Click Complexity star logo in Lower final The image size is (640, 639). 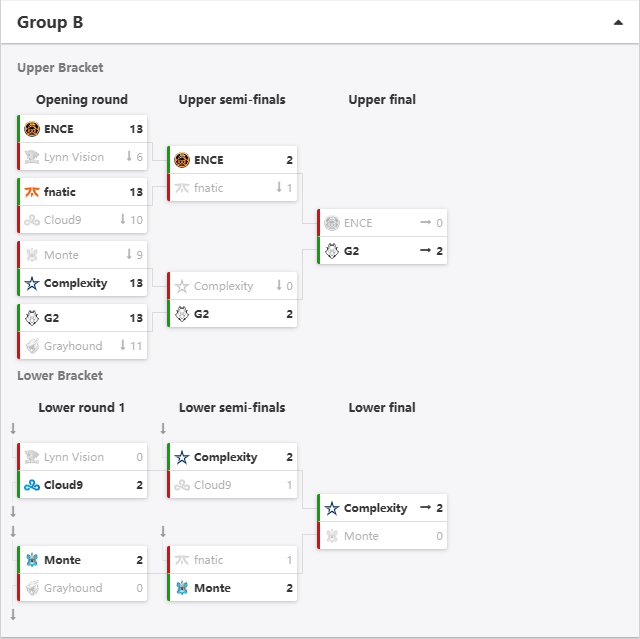click(x=332, y=508)
